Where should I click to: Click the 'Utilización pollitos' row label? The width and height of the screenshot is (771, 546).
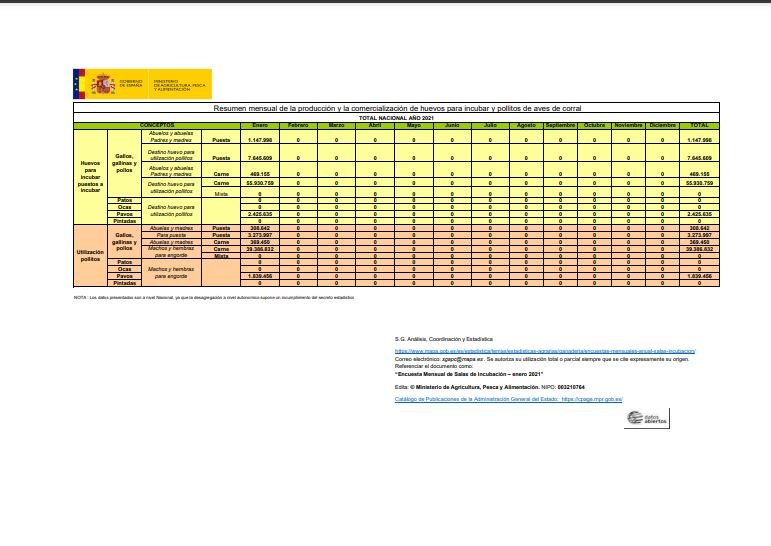click(91, 254)
